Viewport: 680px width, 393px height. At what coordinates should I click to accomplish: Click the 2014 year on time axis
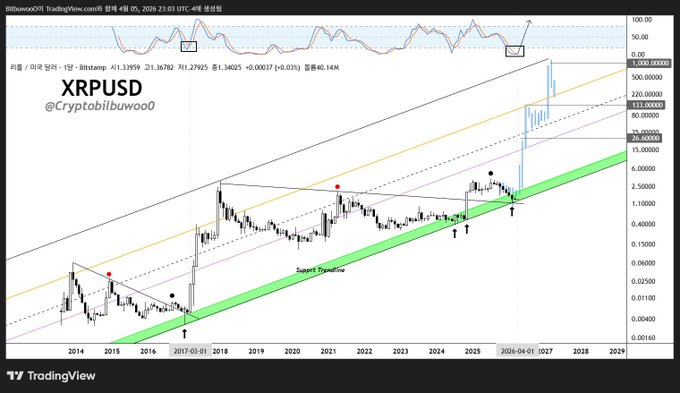click(x=76, y=351)
